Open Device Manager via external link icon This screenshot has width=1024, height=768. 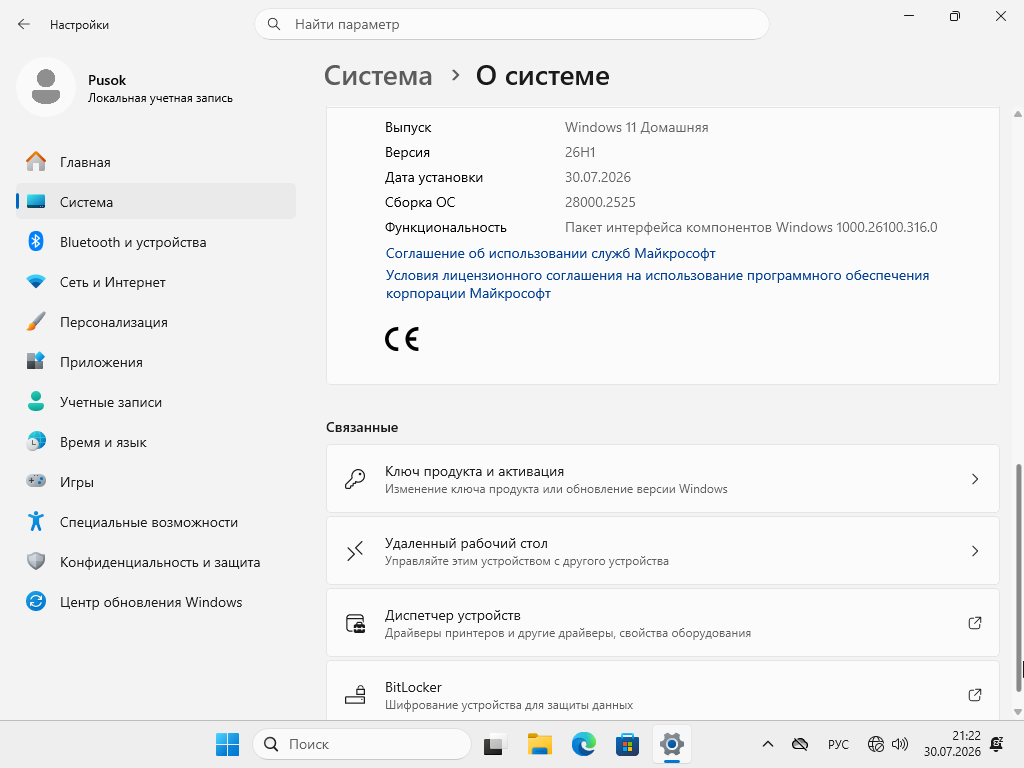pos(974,623)
